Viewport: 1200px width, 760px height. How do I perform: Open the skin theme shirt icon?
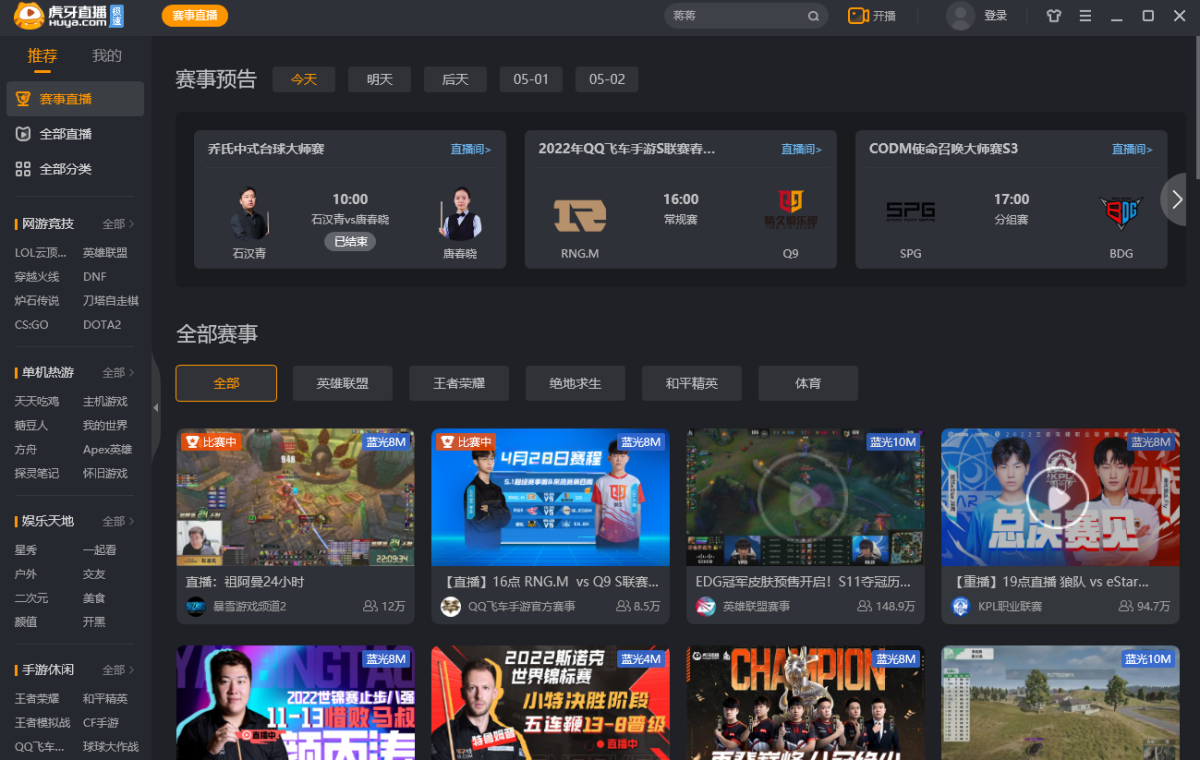(x=1053, y=16)
